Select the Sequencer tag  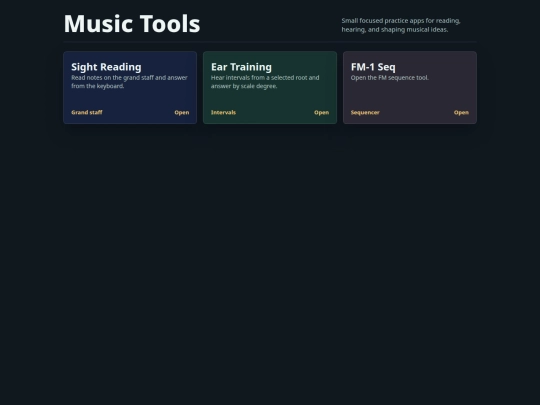point(365,112)
